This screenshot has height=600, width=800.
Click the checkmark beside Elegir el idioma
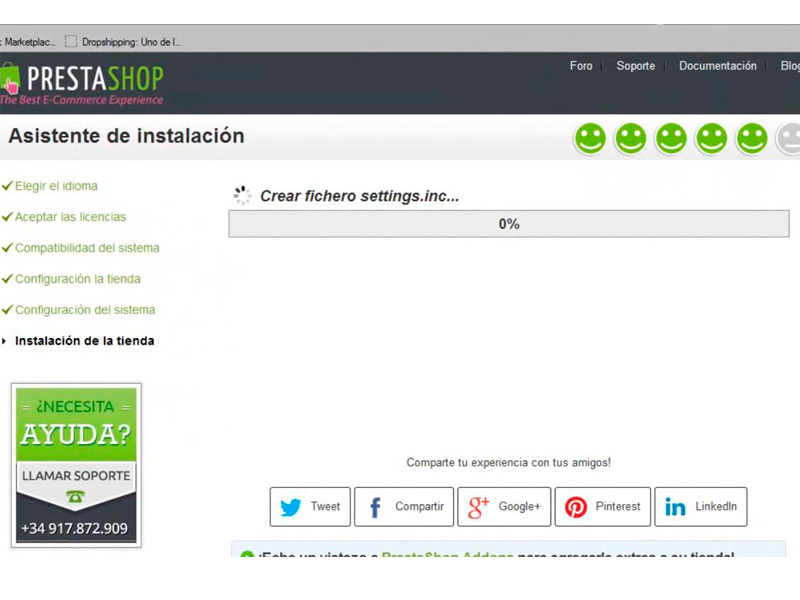[x=9, y=186]
